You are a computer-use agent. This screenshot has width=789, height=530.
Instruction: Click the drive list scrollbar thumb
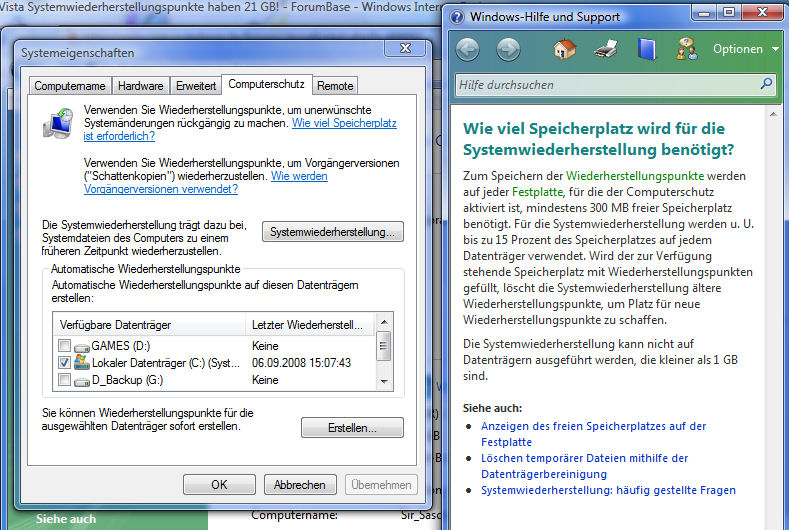pyautogui.click(x=384, y=346)
